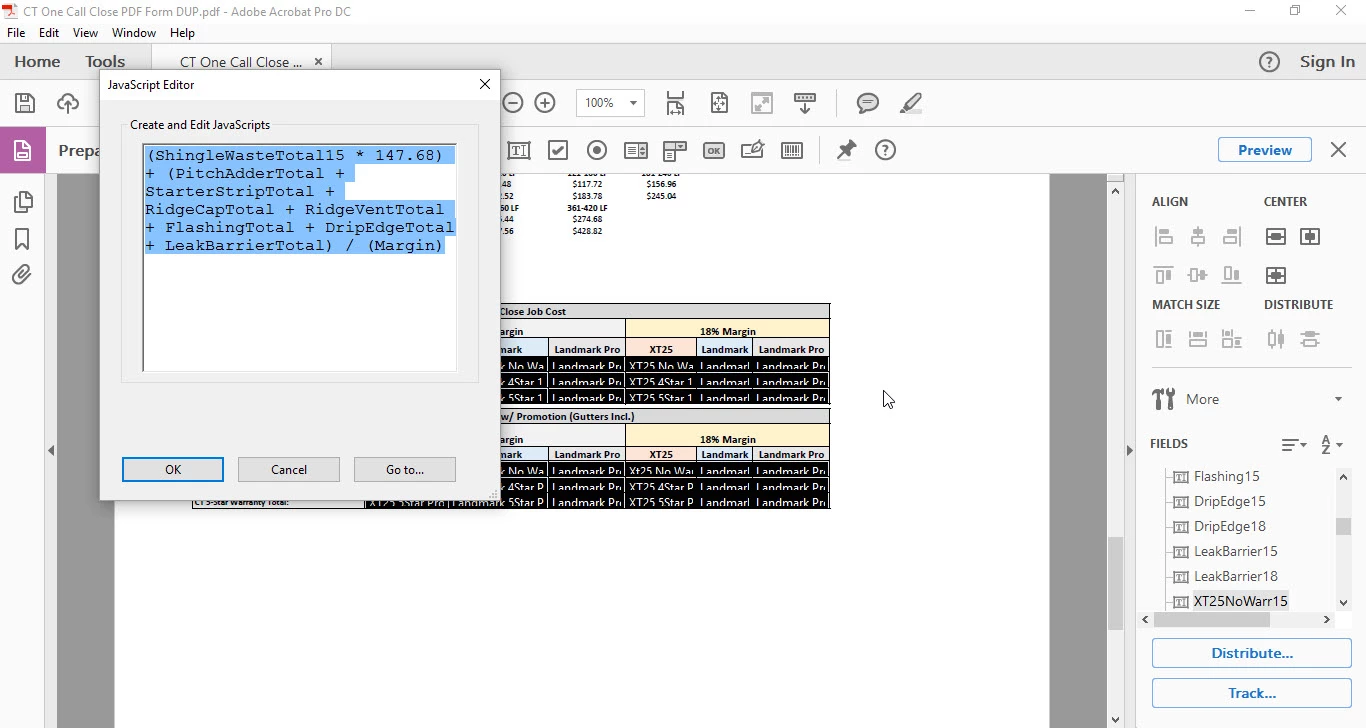Image resolution: width=1366 pixels, height=728 pixels.
Task: Open the Edit menu
Action: (49, 33)
